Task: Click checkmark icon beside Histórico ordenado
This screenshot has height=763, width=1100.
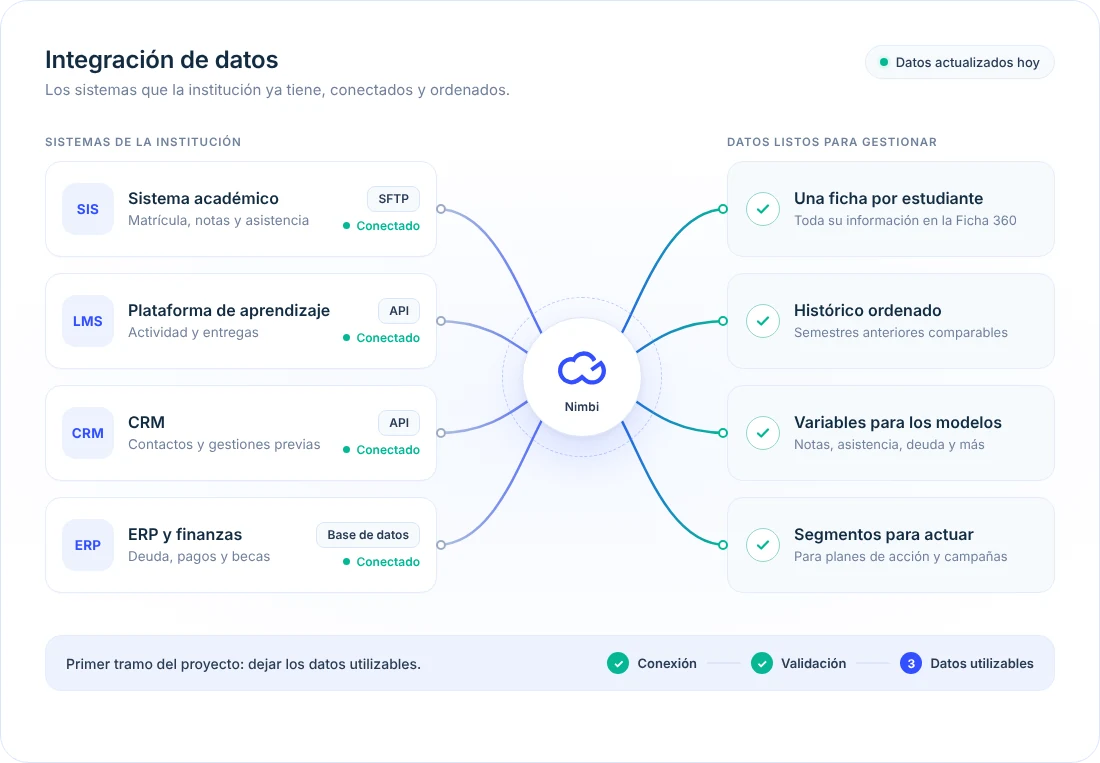Action: coord(763,321)
